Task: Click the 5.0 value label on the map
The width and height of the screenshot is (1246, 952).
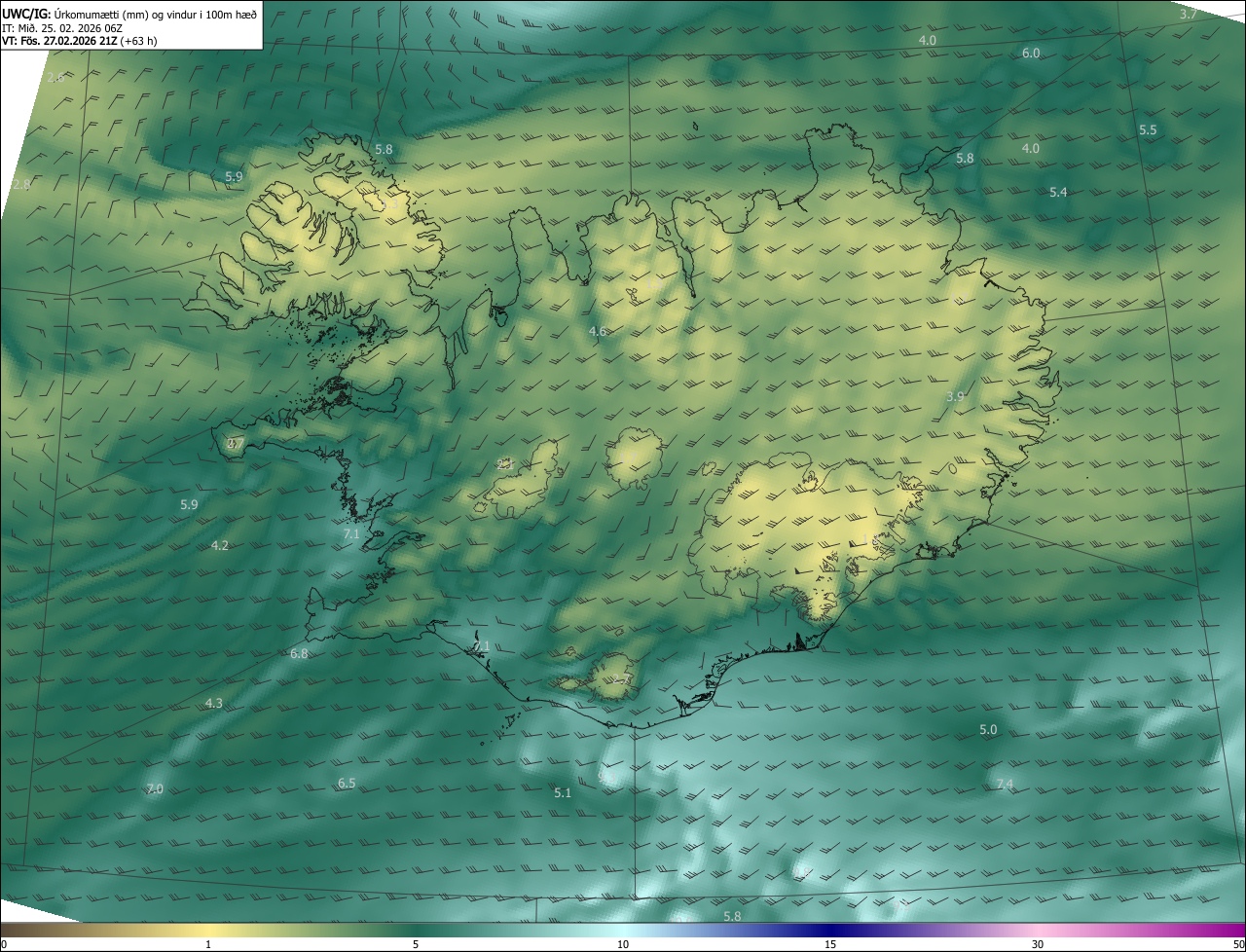Action: (988, 729)
